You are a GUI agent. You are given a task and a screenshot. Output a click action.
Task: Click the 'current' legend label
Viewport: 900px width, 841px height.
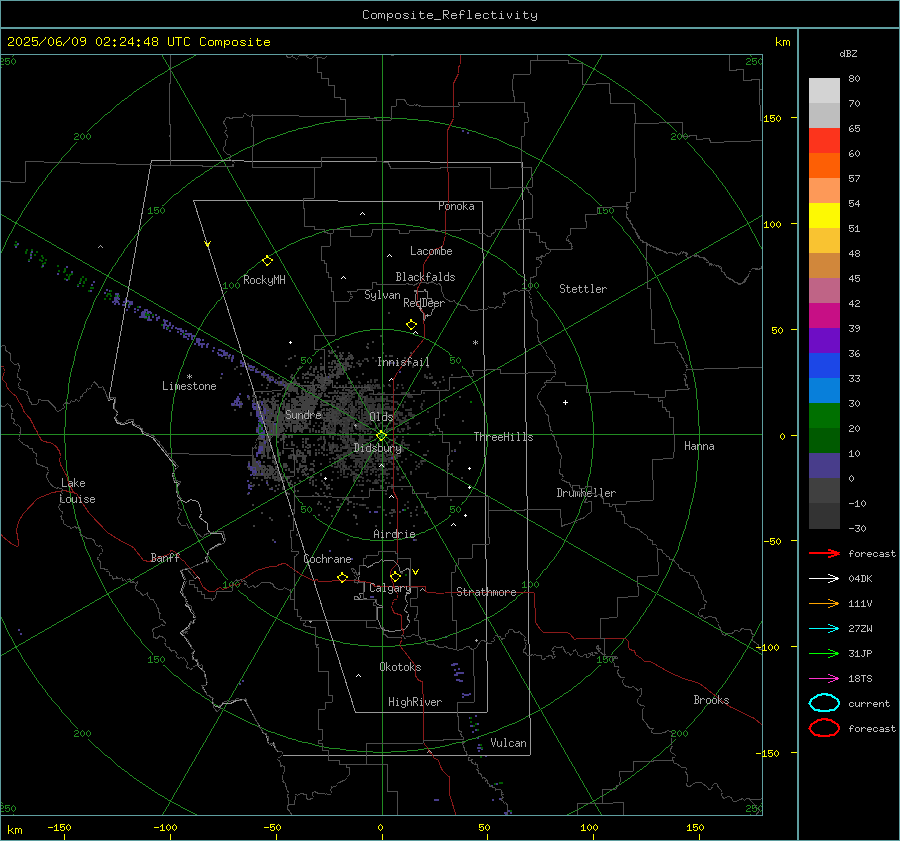(869, 703)
